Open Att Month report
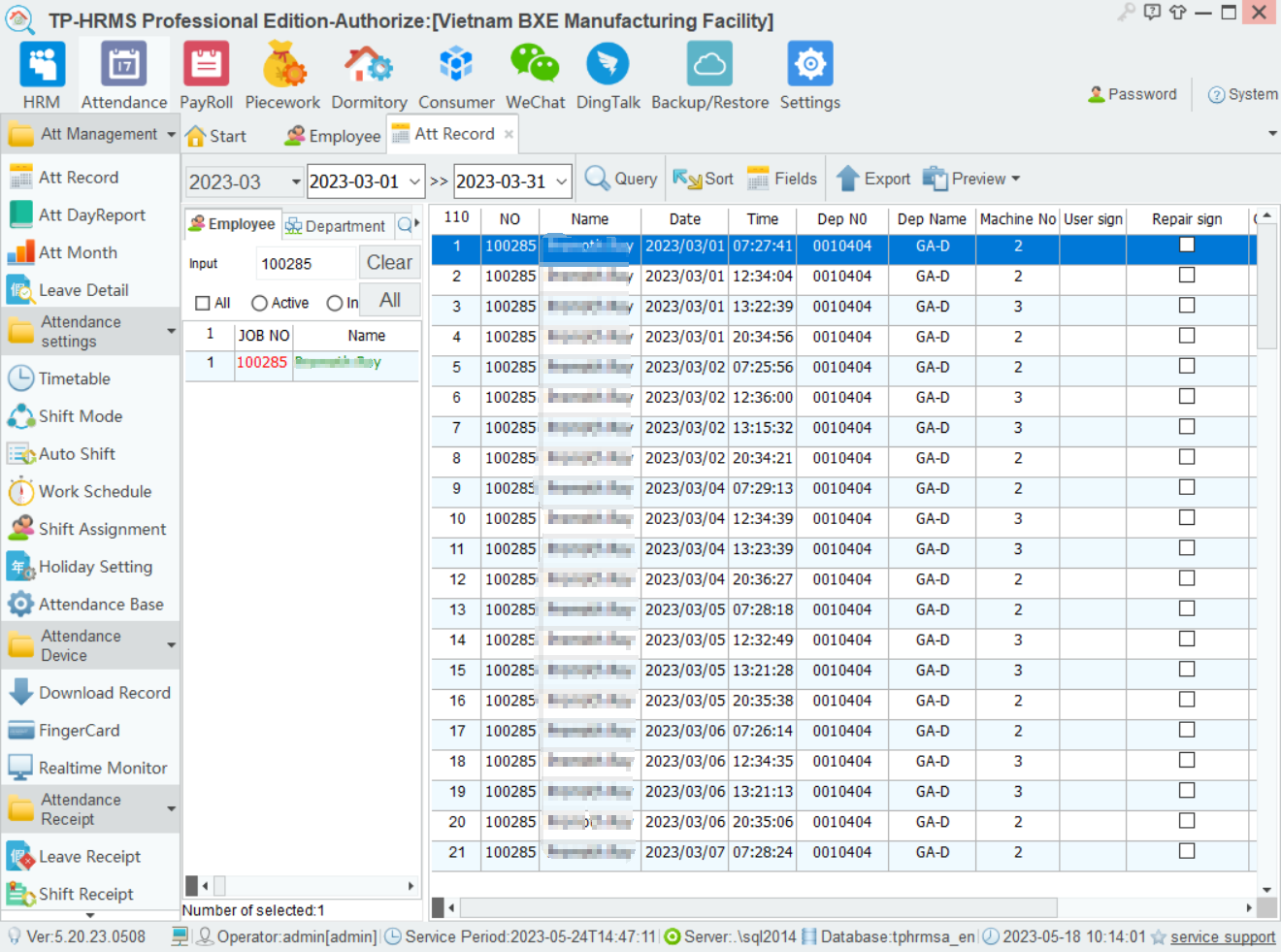This screenshot has height=952, width=1281. click(x=78, y=252)
